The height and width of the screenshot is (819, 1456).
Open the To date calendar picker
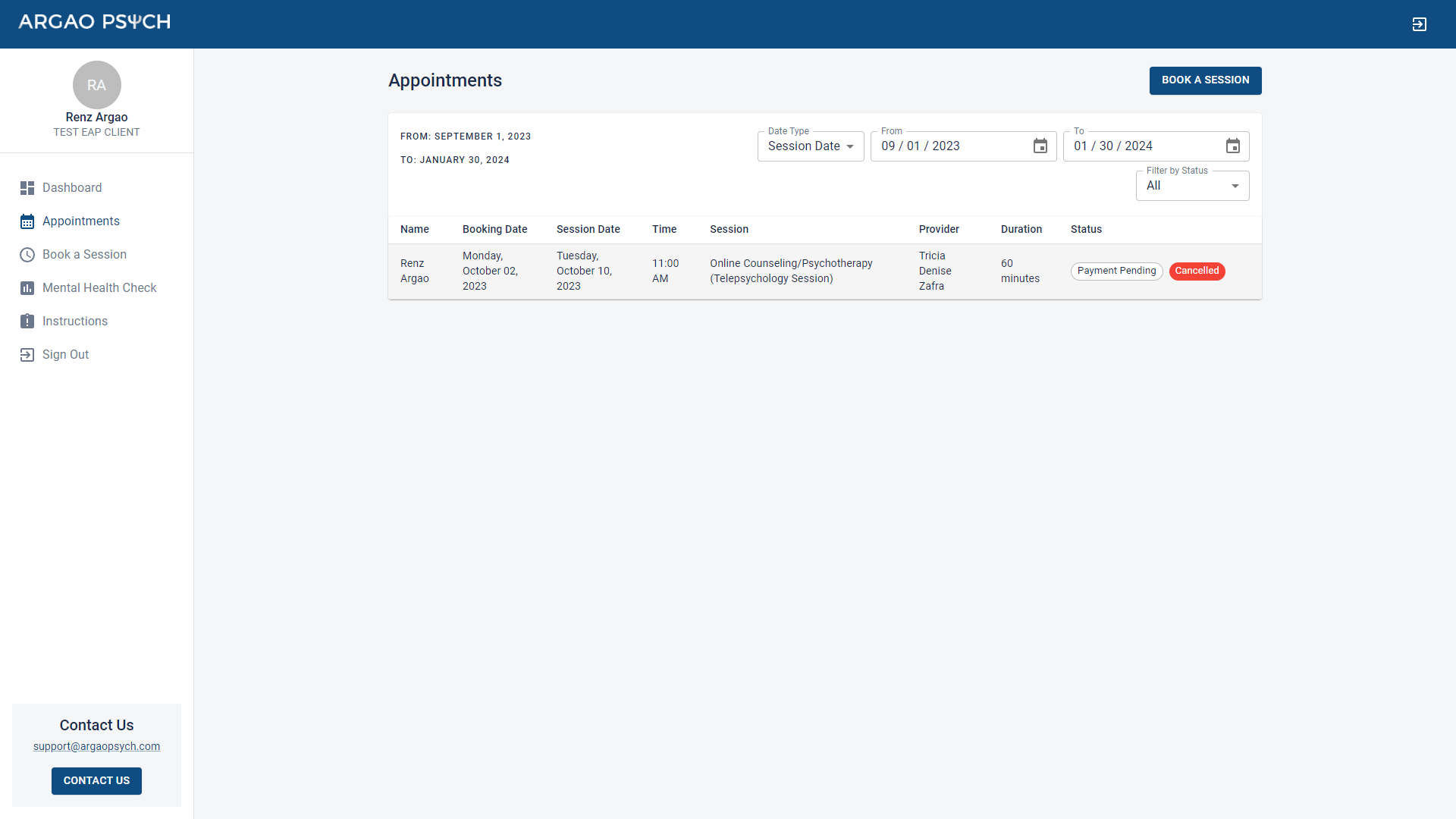click(x=1233, y=146)
